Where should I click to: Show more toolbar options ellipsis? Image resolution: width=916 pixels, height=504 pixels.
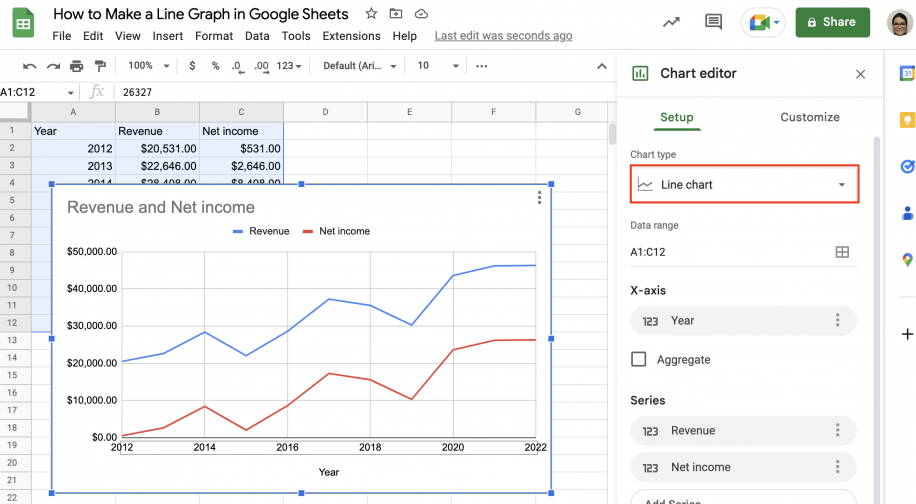pyautogui.click(x=481, y=66)
